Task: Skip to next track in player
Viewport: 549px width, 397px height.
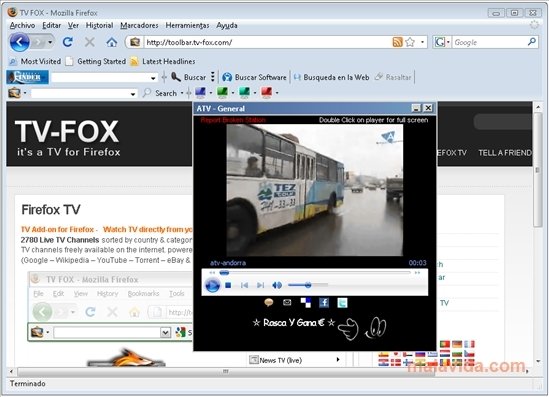Action: click(260, 285)
